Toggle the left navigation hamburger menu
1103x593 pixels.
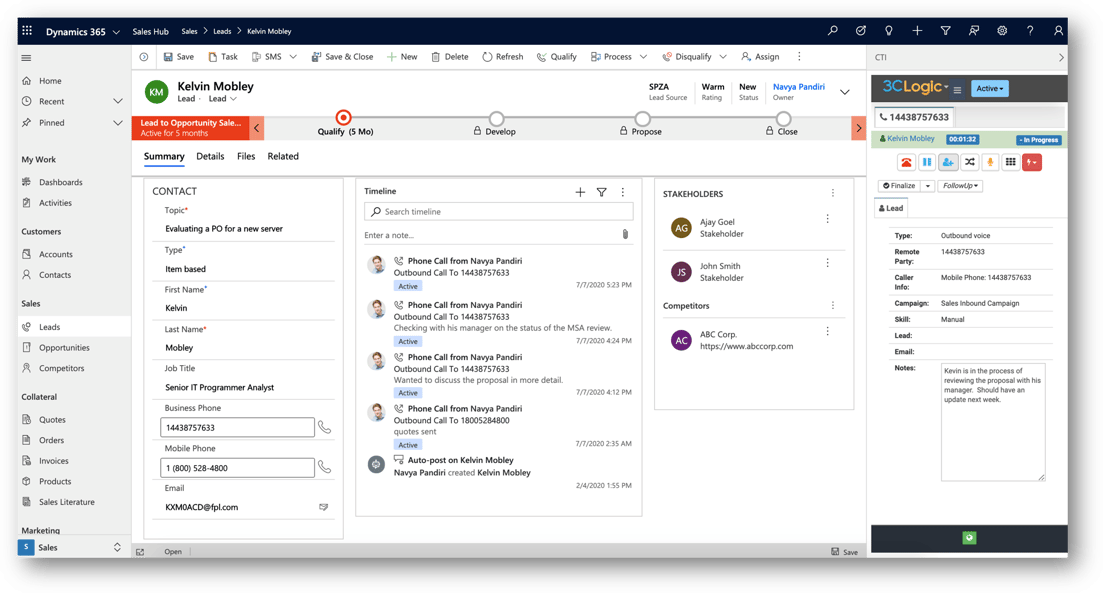click(x=27, y=58)
